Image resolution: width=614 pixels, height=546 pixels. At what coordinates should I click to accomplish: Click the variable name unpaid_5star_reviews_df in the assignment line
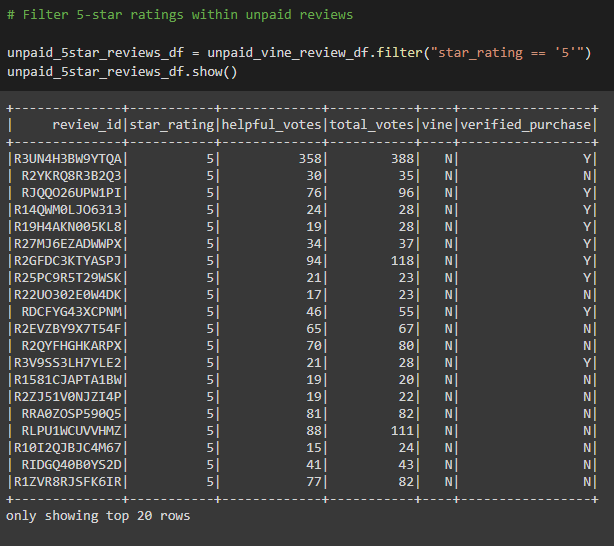[x=96, y=53]
